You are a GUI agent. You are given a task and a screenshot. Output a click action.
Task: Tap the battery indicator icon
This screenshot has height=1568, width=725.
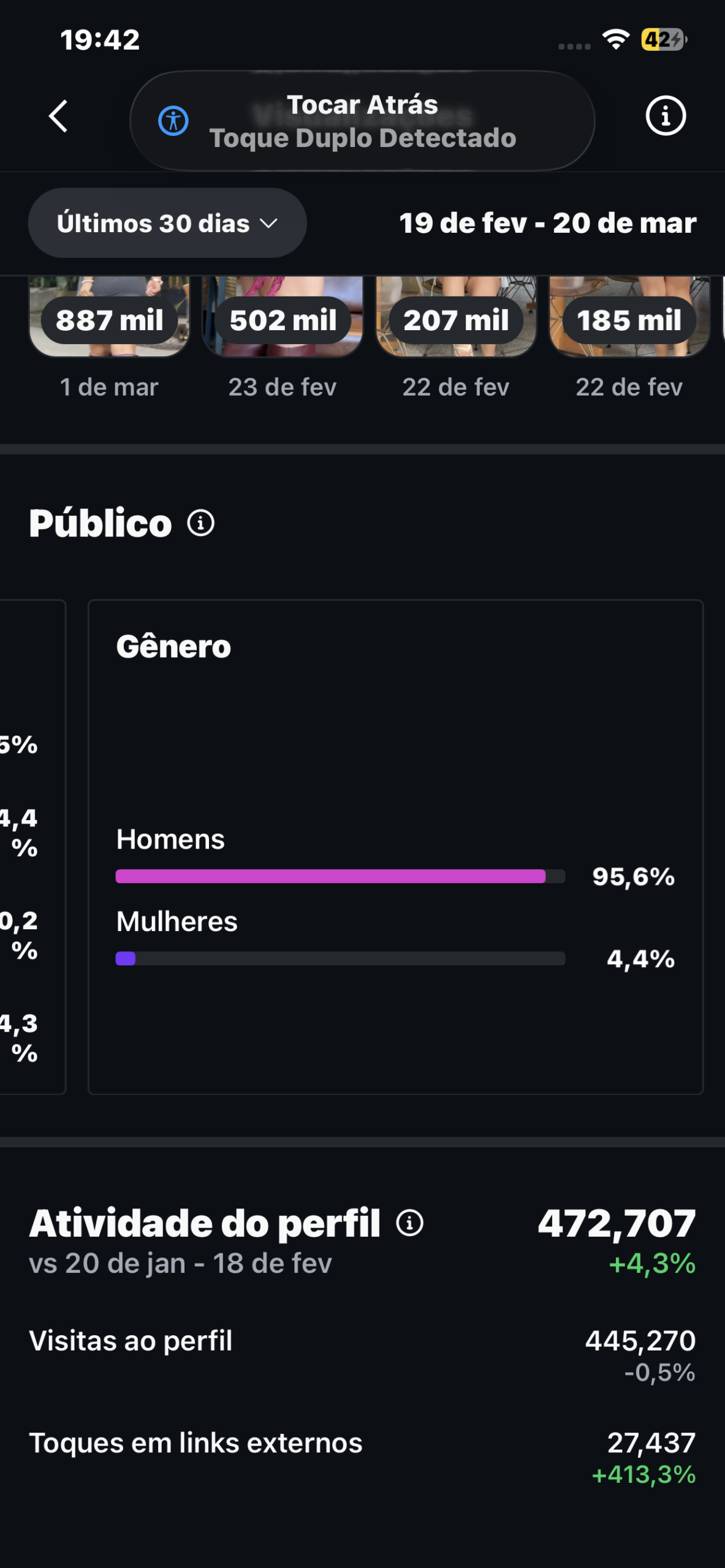point(663,40)
